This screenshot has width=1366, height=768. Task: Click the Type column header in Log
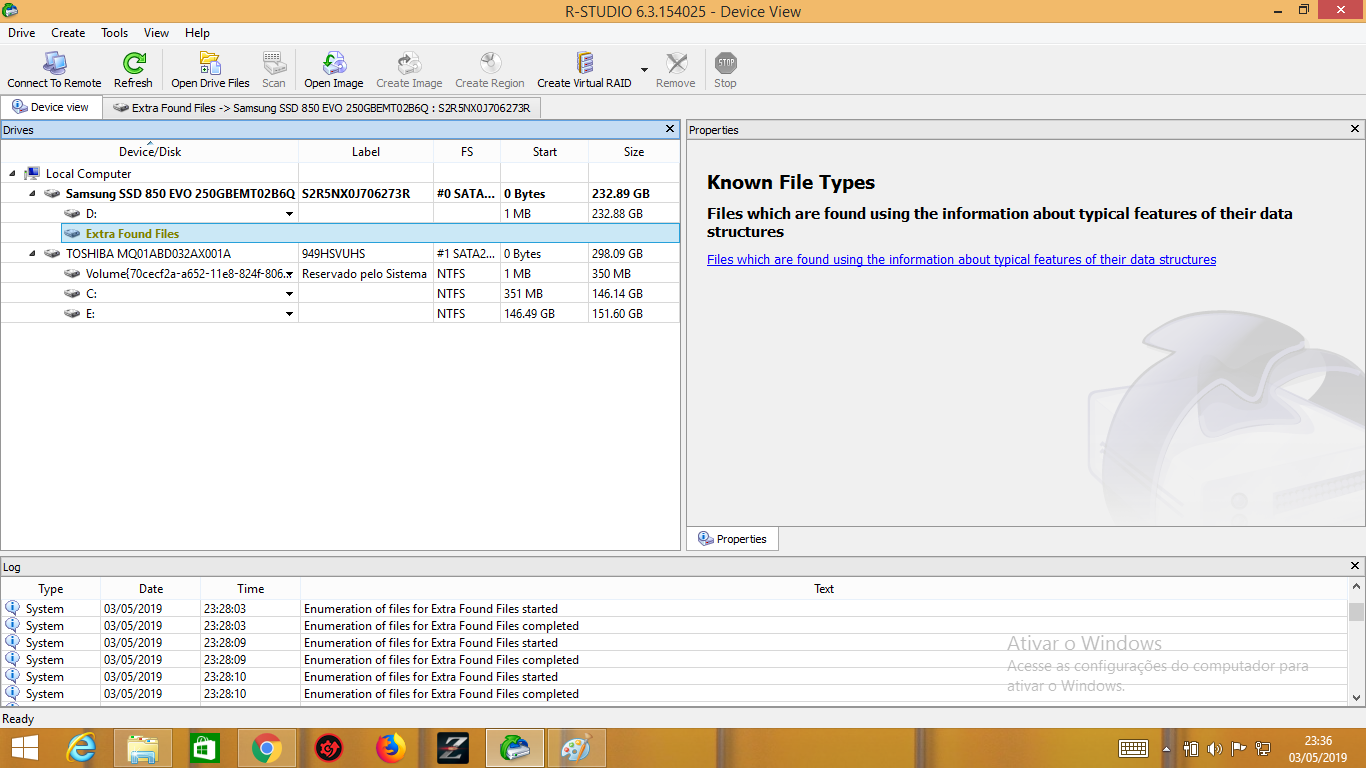[51, 589]
